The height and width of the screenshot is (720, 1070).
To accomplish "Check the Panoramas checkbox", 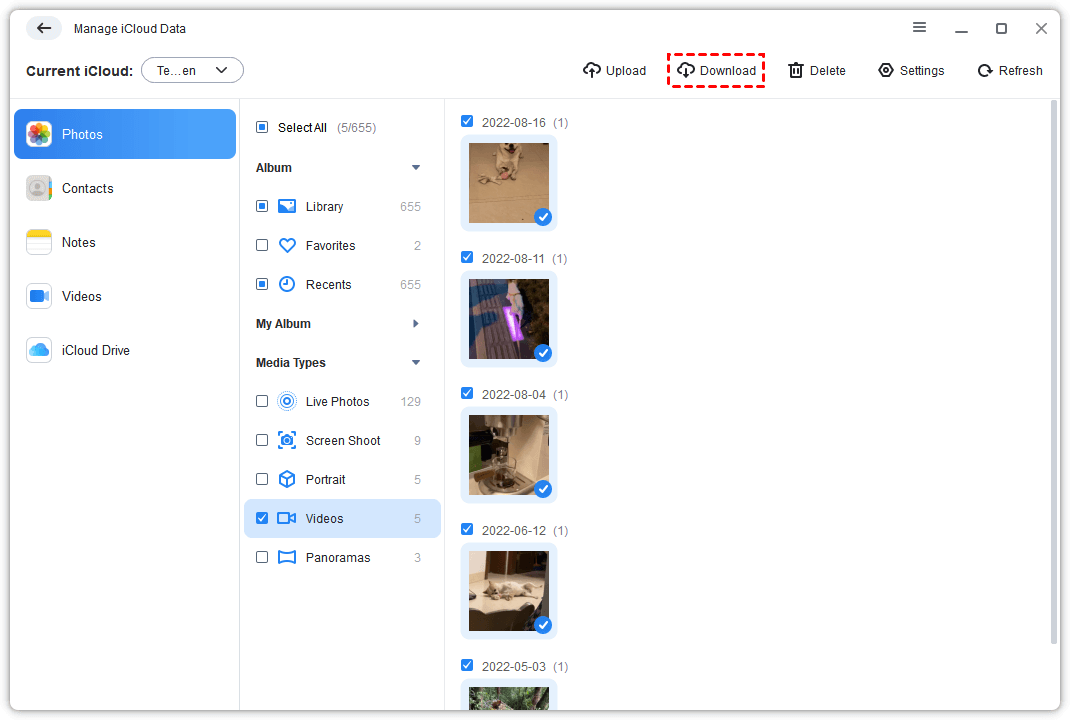I will [x=262, y=557].
